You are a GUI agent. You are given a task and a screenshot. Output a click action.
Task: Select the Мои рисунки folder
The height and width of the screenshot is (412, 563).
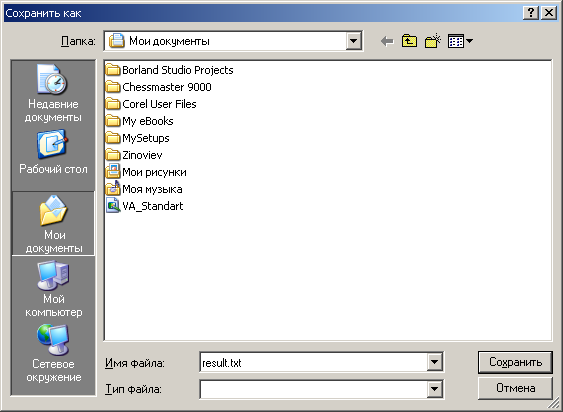pyautogui.click(x=146, y=172)
